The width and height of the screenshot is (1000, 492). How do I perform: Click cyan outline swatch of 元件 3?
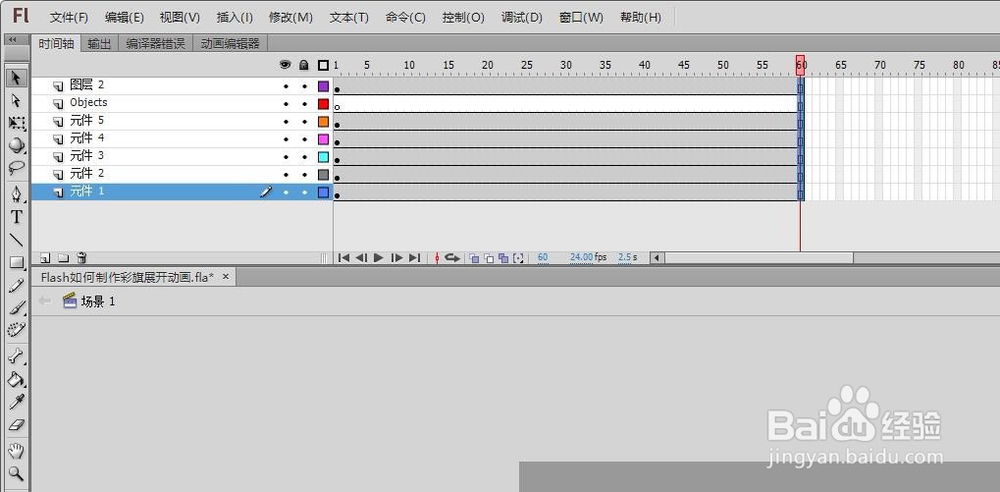(x=323, y=157)
